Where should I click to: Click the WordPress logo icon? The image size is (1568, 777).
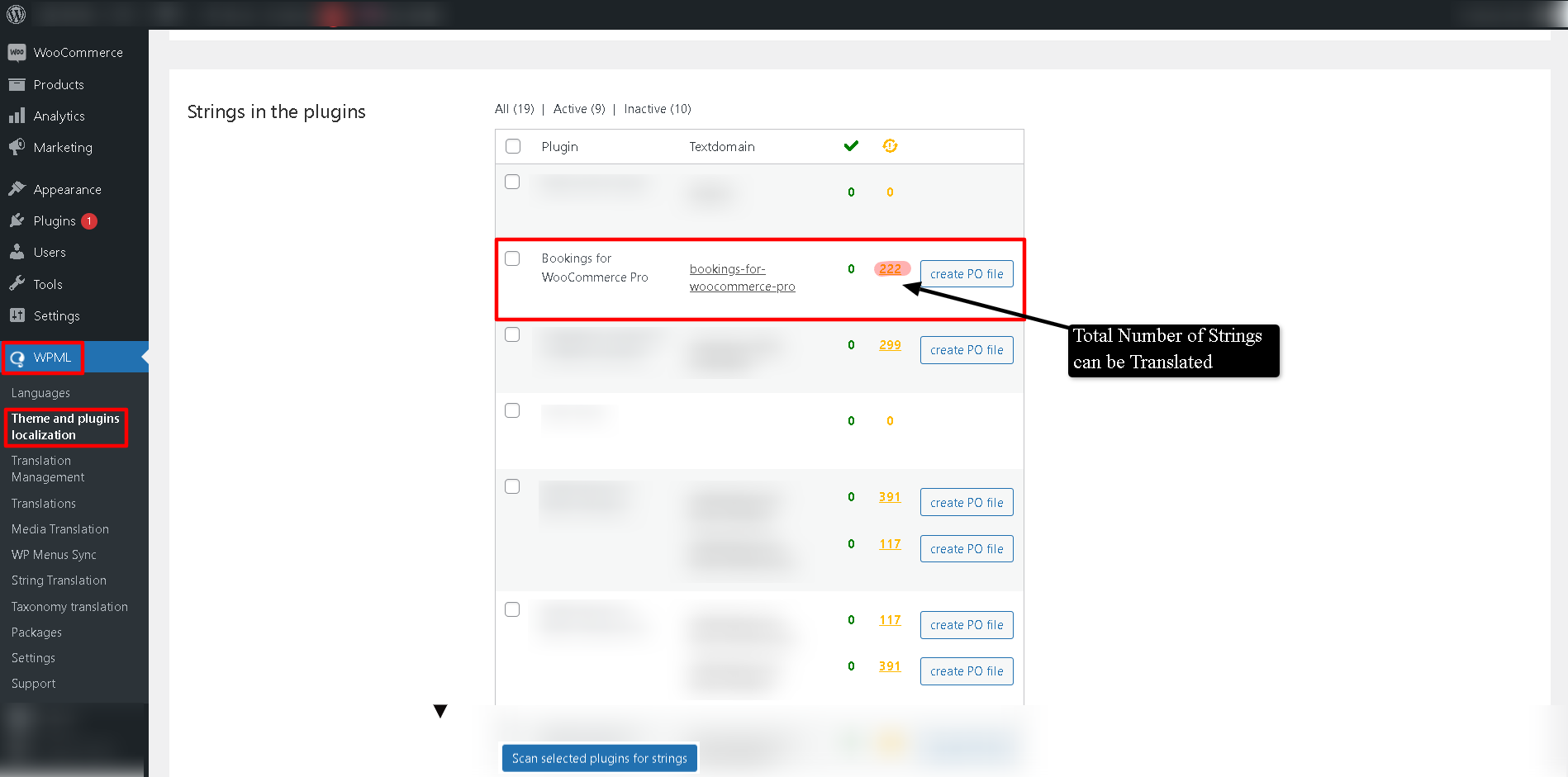coord(16,14)
